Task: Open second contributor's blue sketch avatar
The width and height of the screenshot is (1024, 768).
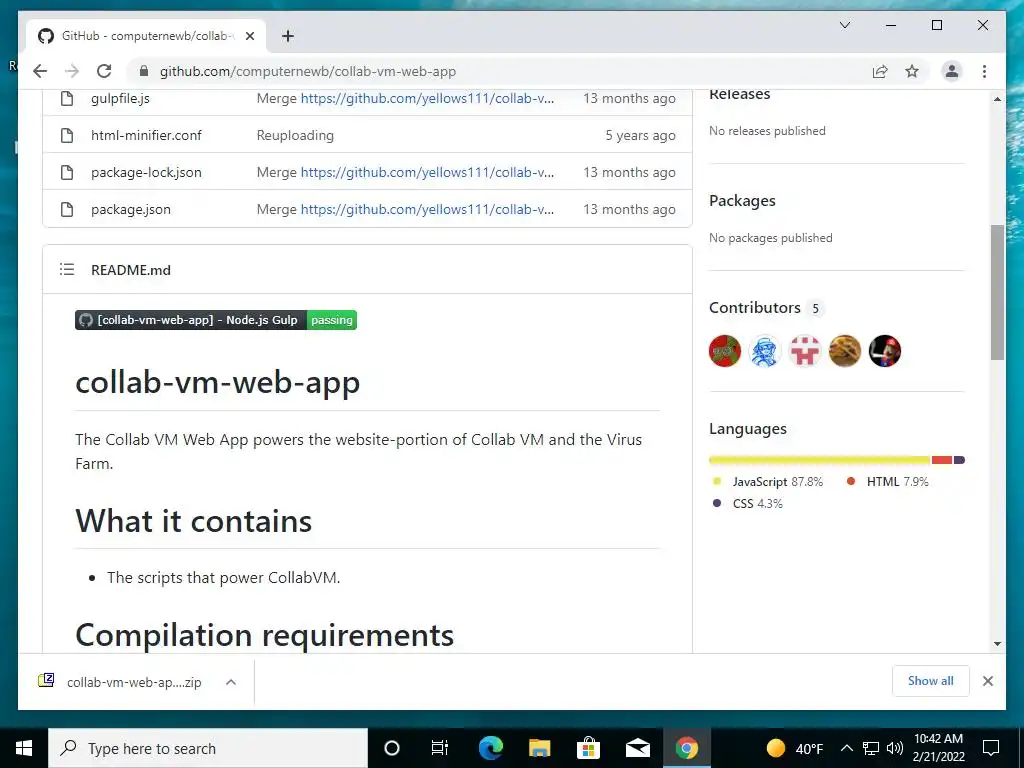Action: tap(765, 351)
